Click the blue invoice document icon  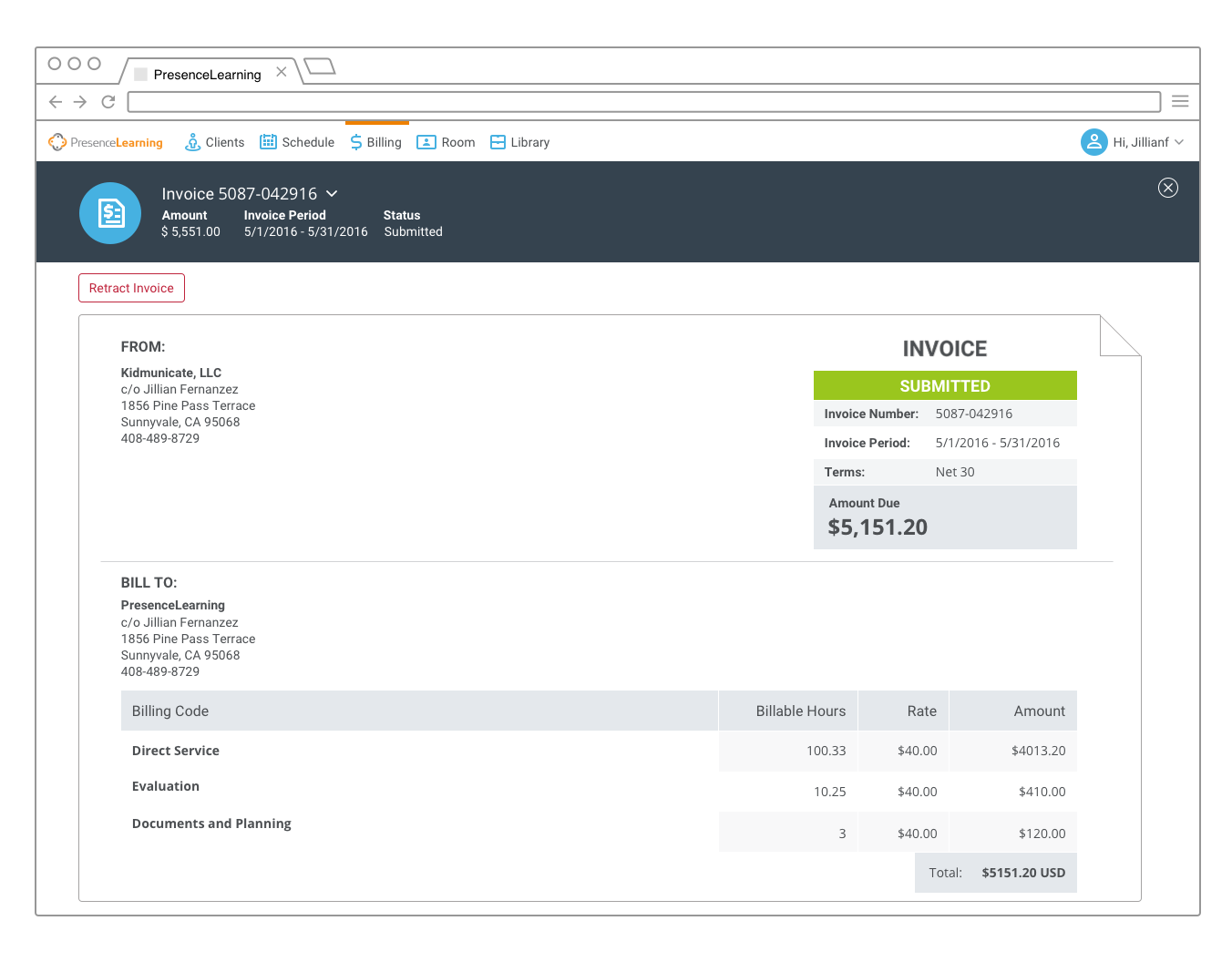(110, 213)
